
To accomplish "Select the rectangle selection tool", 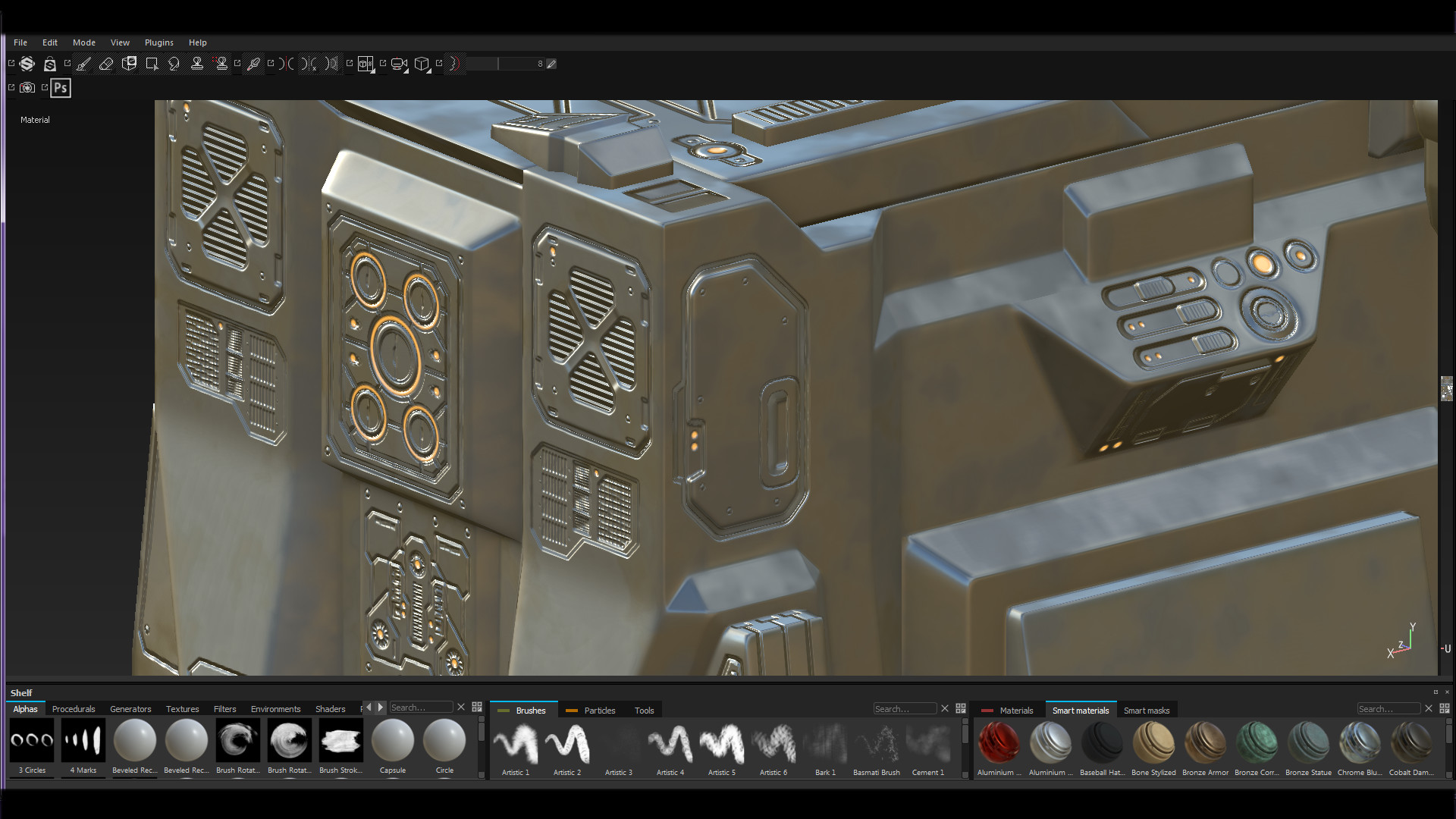I will 152,64.
